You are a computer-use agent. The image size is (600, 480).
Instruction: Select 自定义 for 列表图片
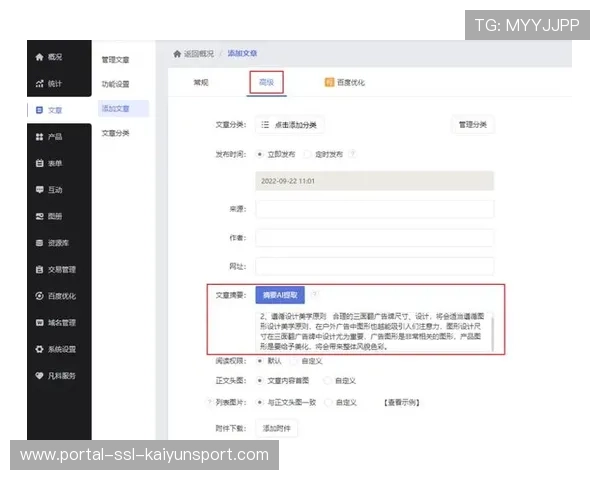tap(328, 402)
